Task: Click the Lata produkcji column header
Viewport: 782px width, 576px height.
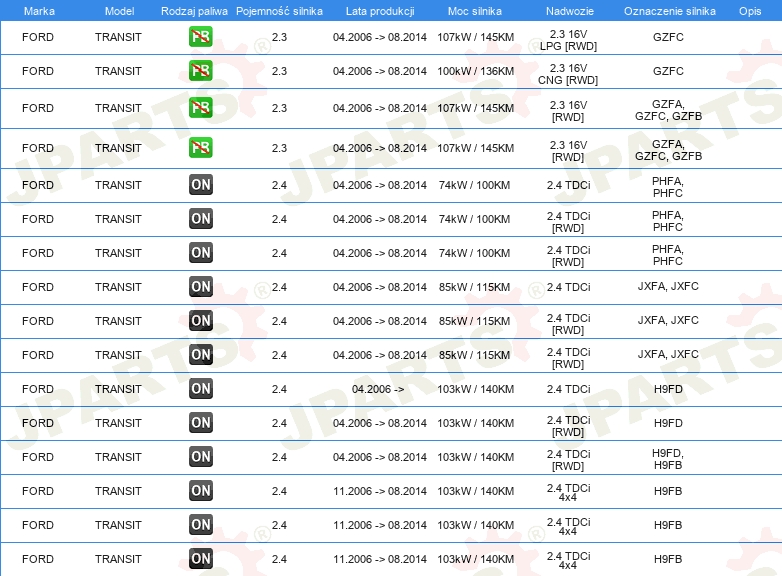Action: [380, 11]
